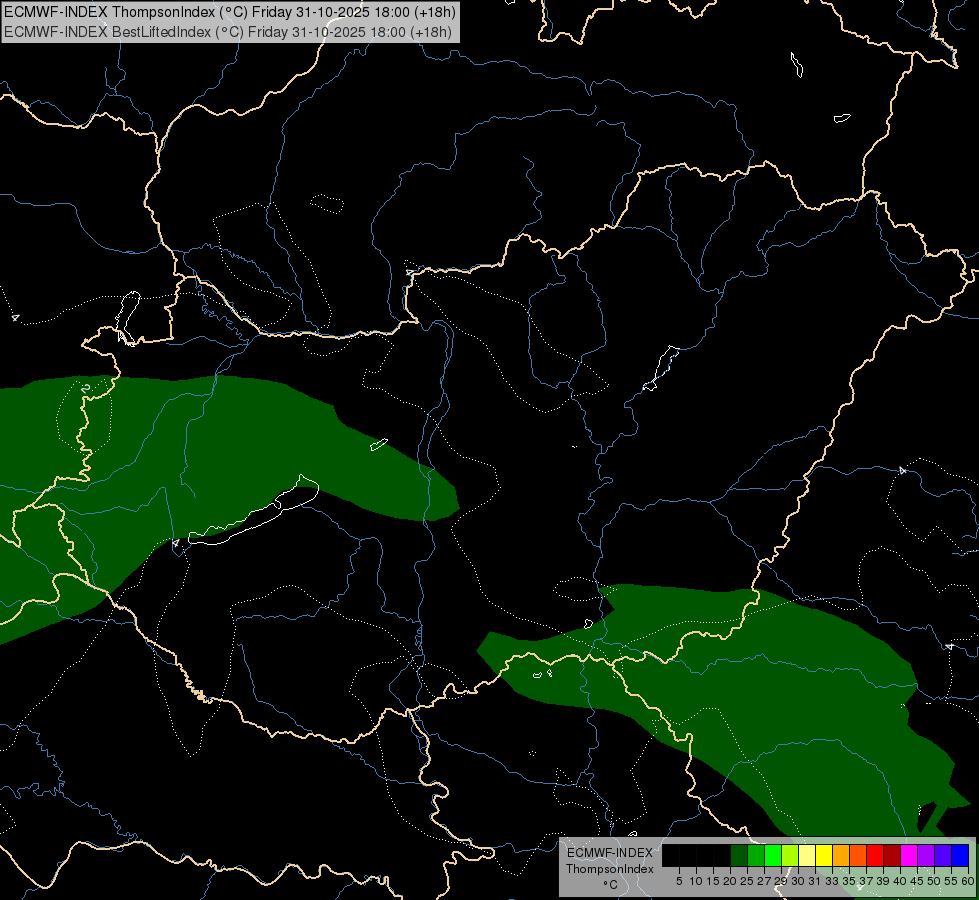The width and height of the screenshot is (979, 900).
Task: Click legend tick value '25'
Action: (747, 881)
